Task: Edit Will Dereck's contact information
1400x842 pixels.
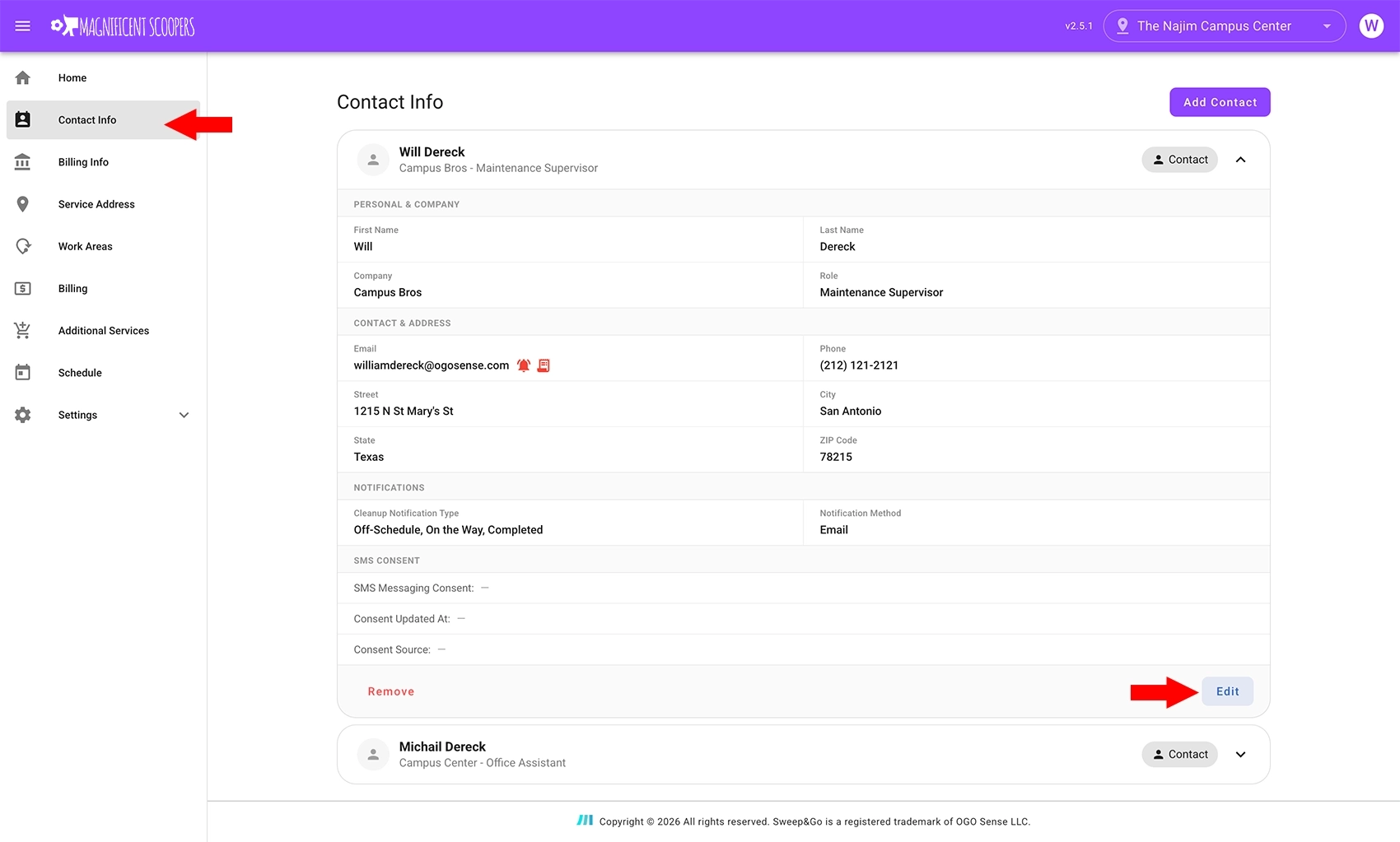Action: pos(1227,691)
